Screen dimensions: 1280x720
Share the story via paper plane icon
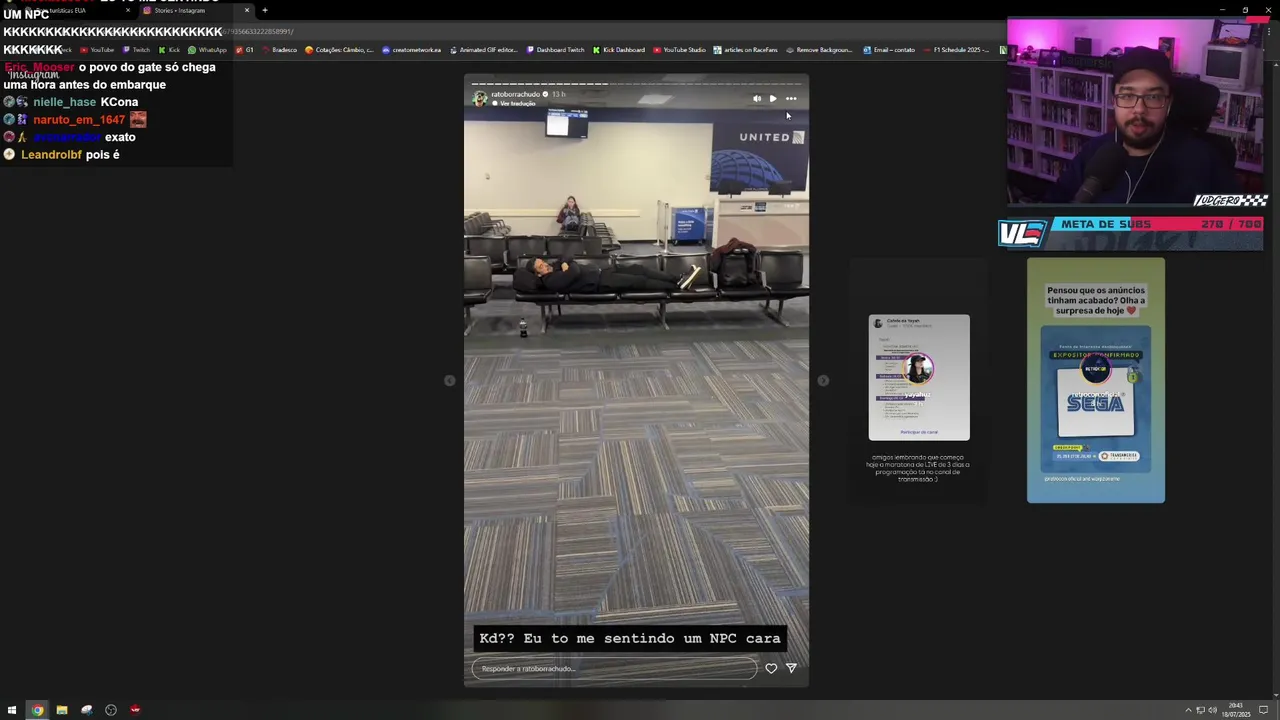pyautogui.click(x=791, y=668)
